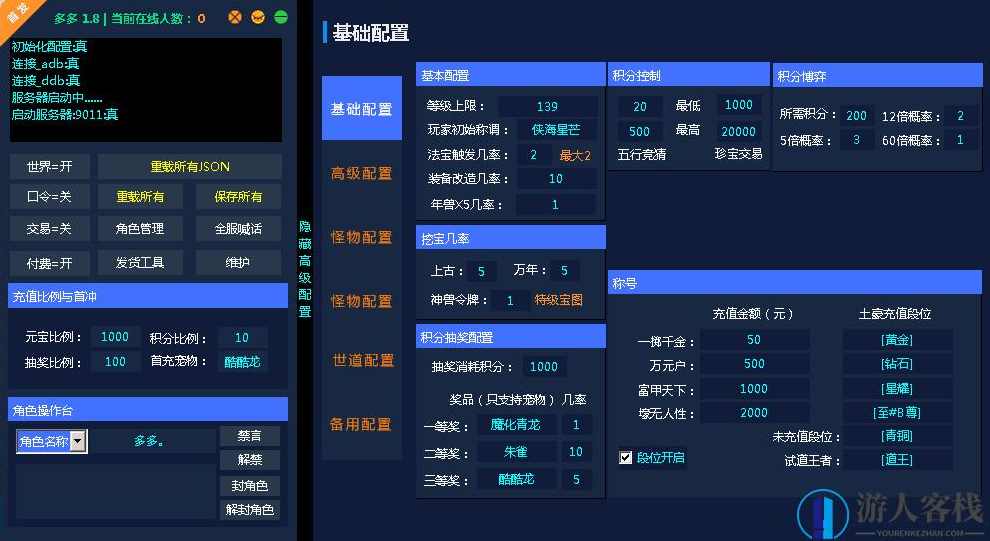The width and height of the screenshot is (990, 541).
Task: Click the 抽奖消耗积分 field showing 1000
Action: (544, 367)
